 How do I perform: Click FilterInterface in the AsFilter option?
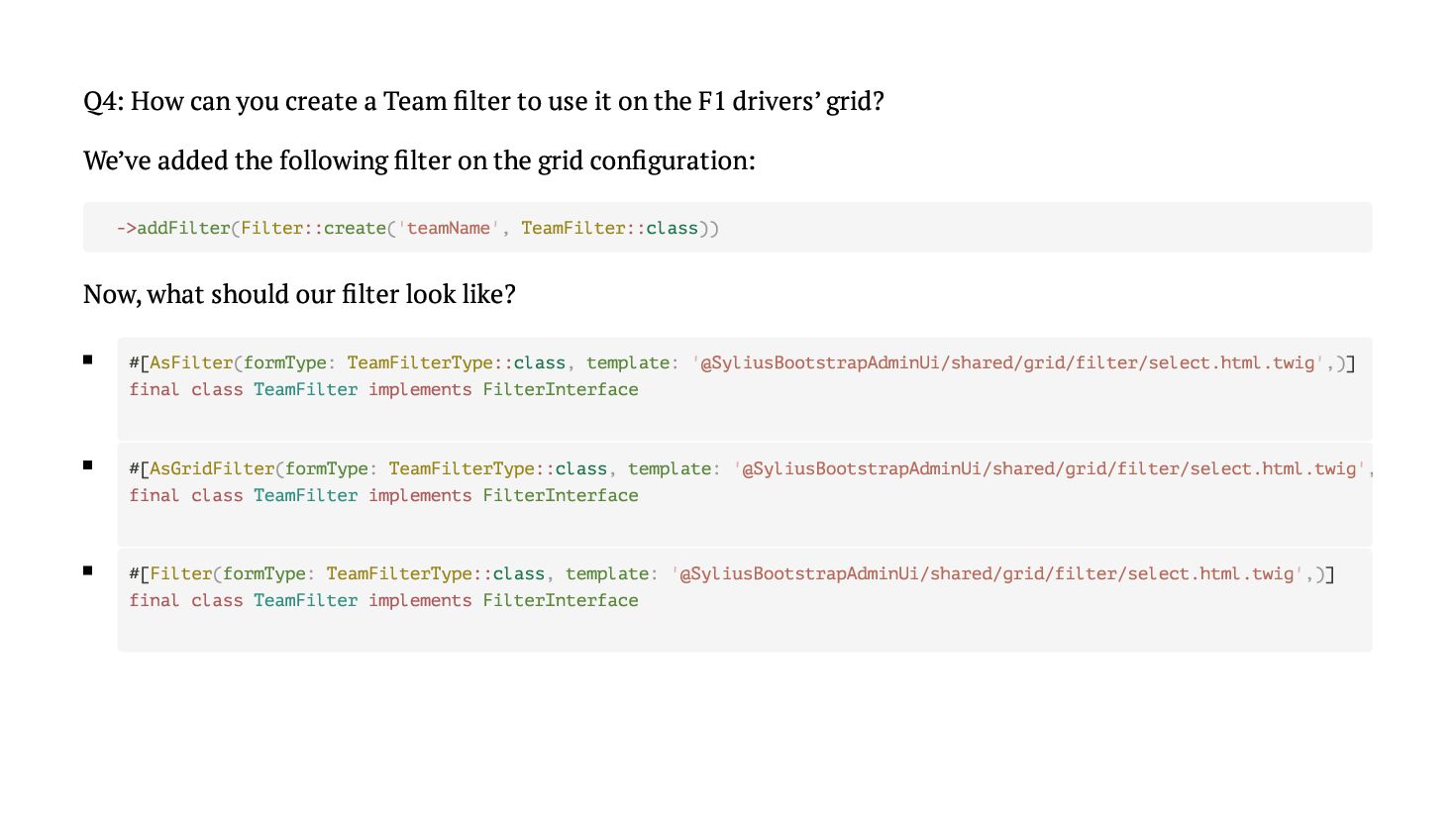coord(561,389)
